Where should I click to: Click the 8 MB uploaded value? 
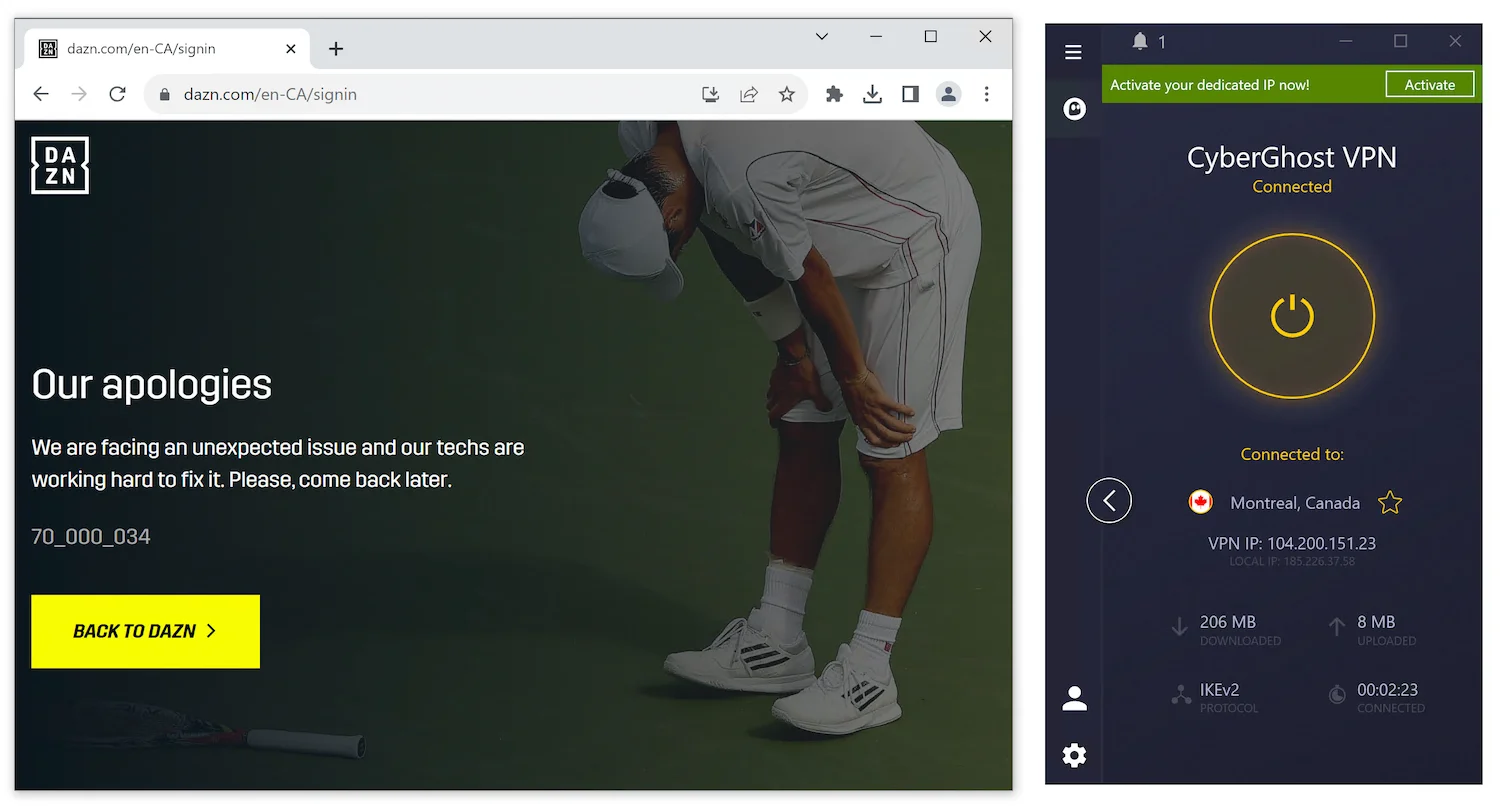click(1376, 622)
